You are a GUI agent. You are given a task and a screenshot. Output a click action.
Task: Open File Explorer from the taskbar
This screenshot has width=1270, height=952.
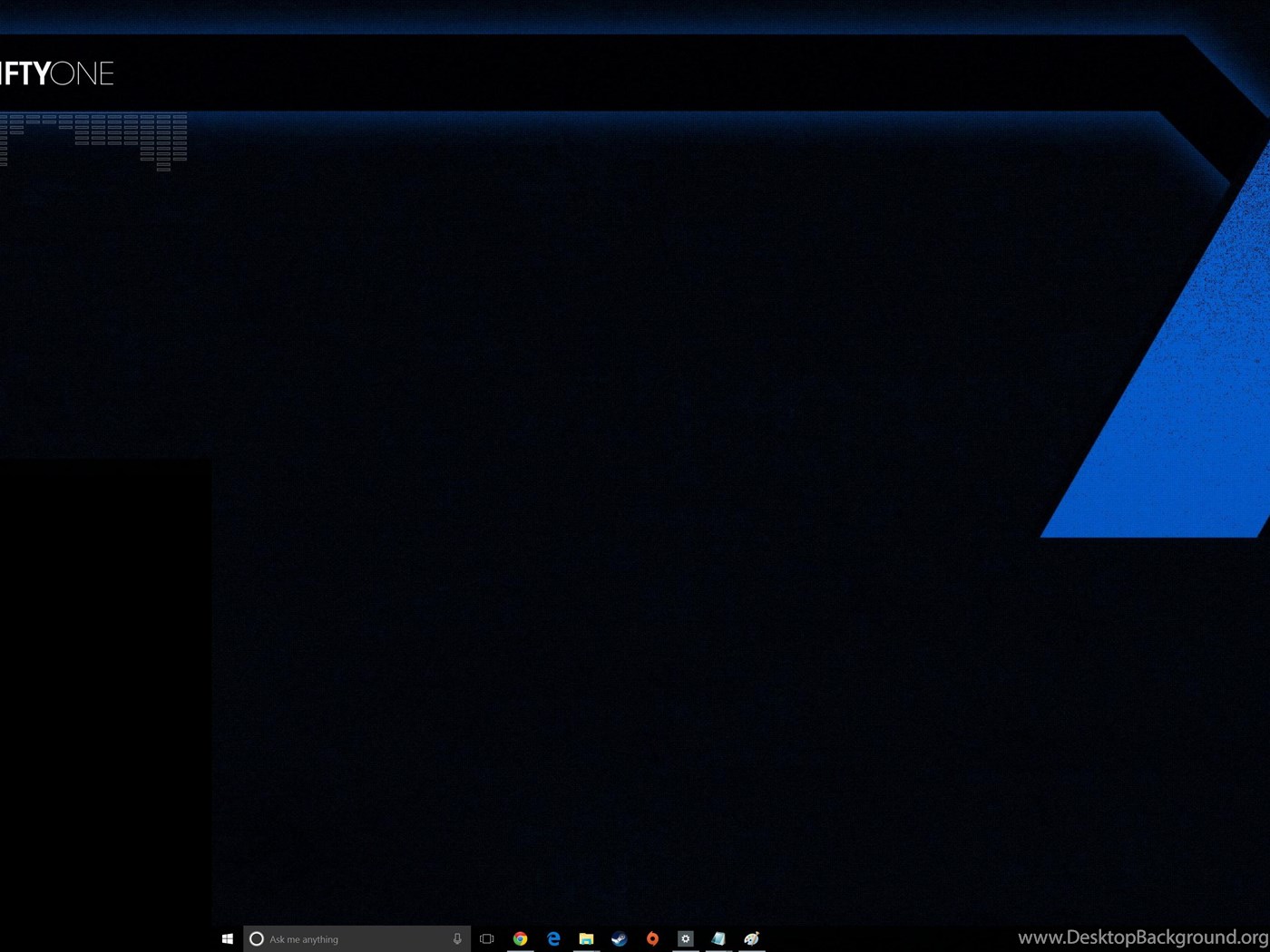coord(586,939)
